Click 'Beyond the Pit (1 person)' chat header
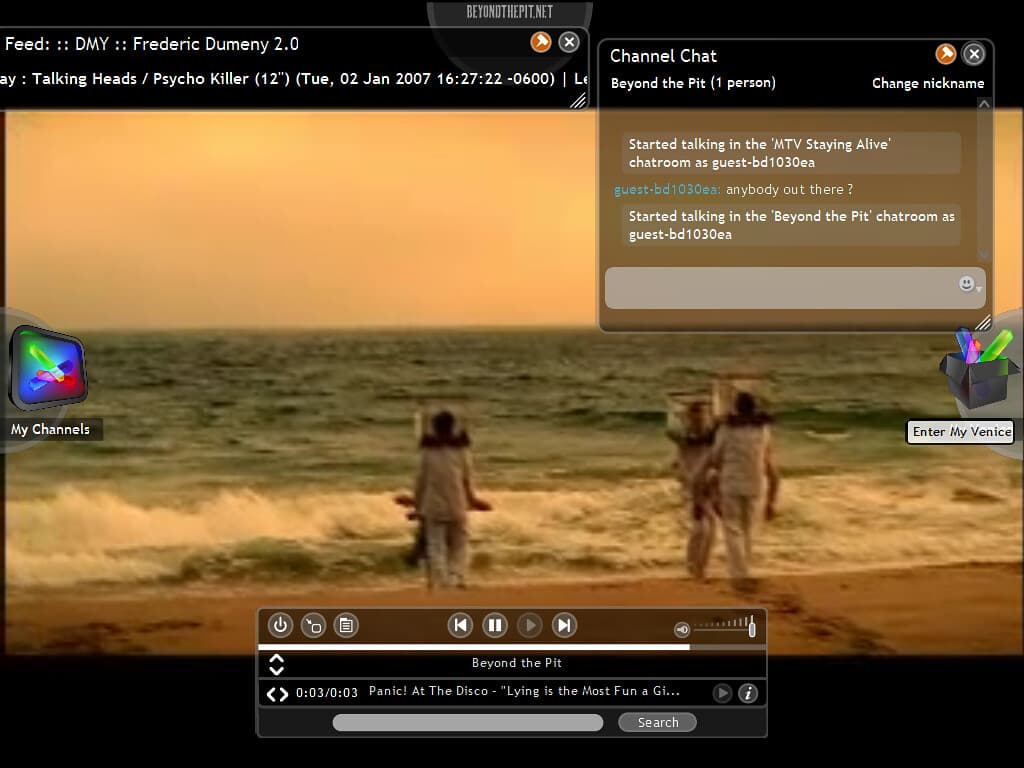Image resolution: width=1024 pixels, height=768 pixels. point(693,83)
